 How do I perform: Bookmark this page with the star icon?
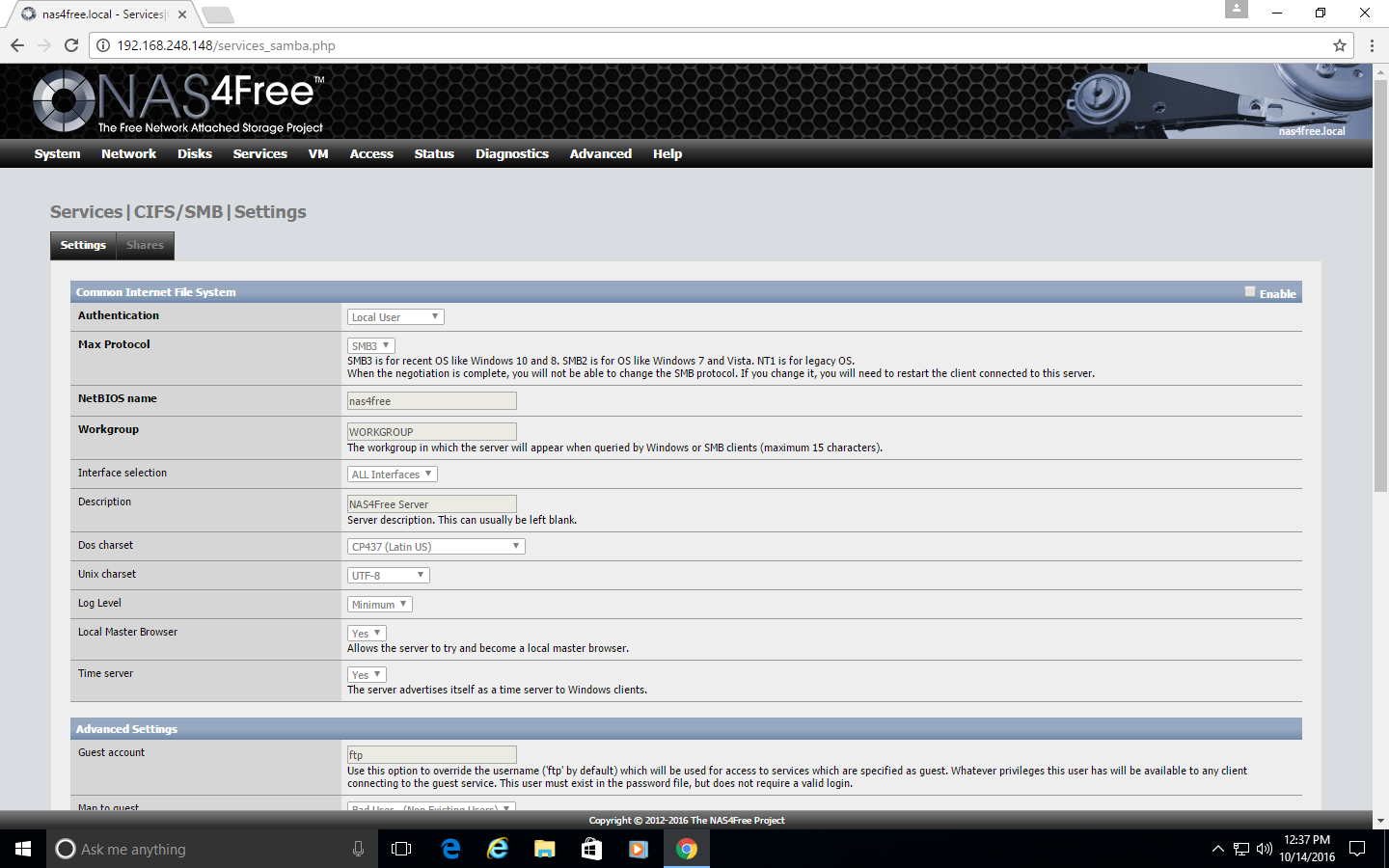(1339, 45)
